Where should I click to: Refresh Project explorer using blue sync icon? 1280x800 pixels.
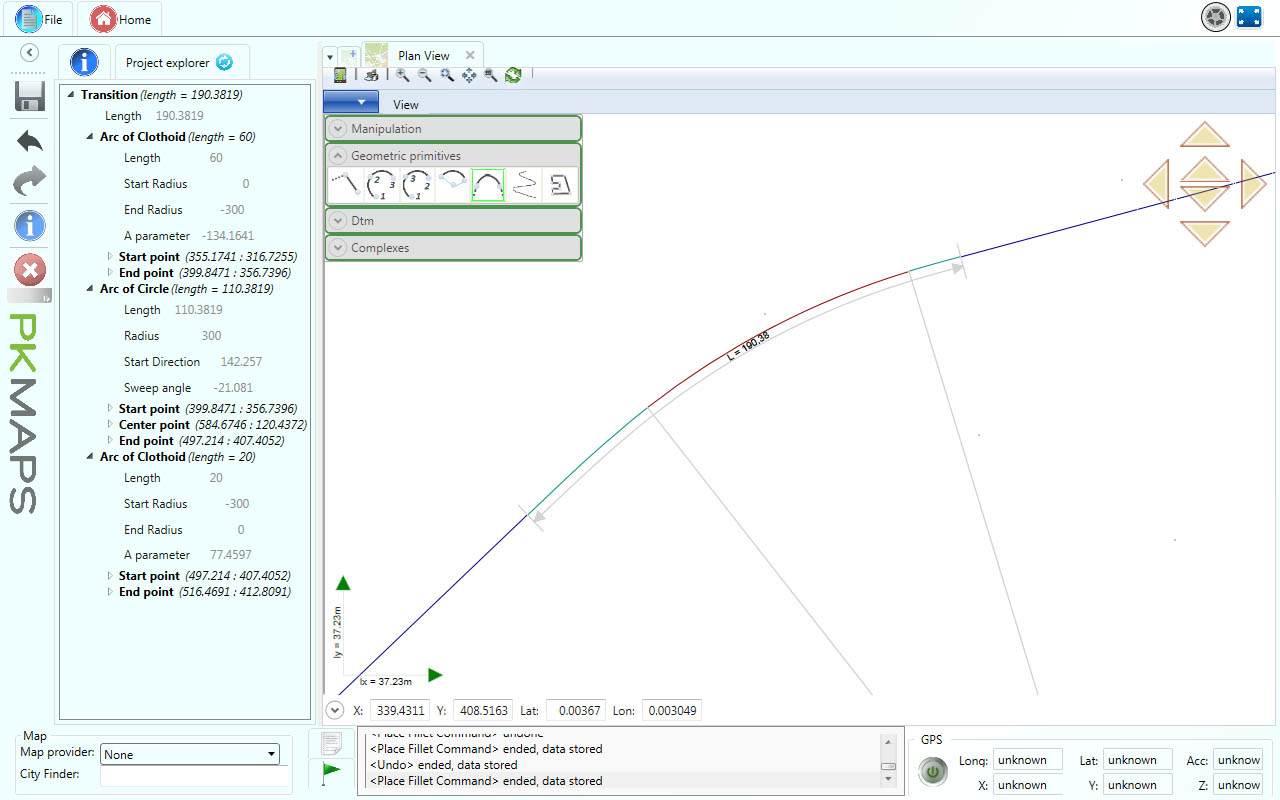click(x=224, y=62)
